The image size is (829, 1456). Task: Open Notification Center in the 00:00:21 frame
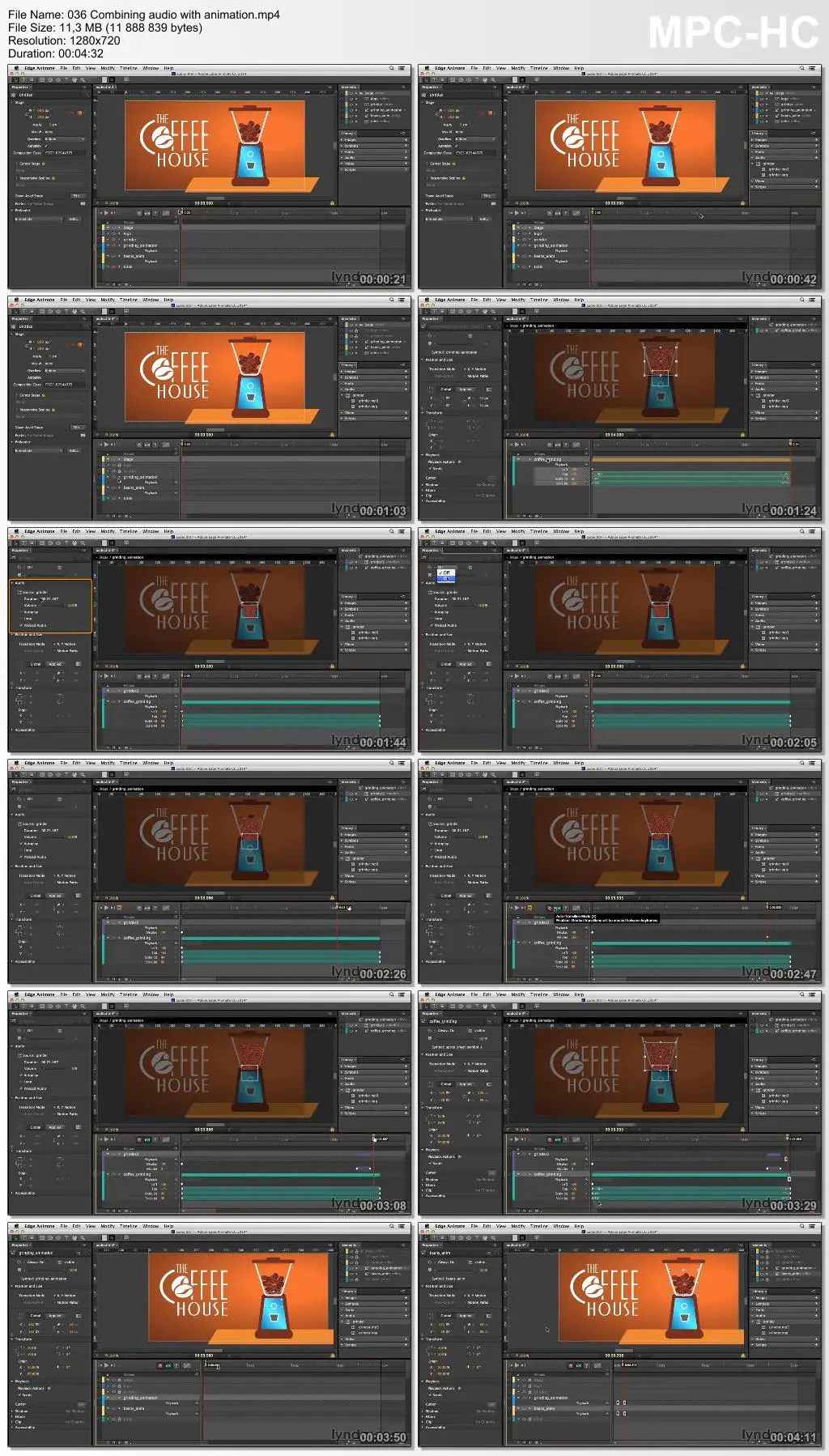coord(402,68)
